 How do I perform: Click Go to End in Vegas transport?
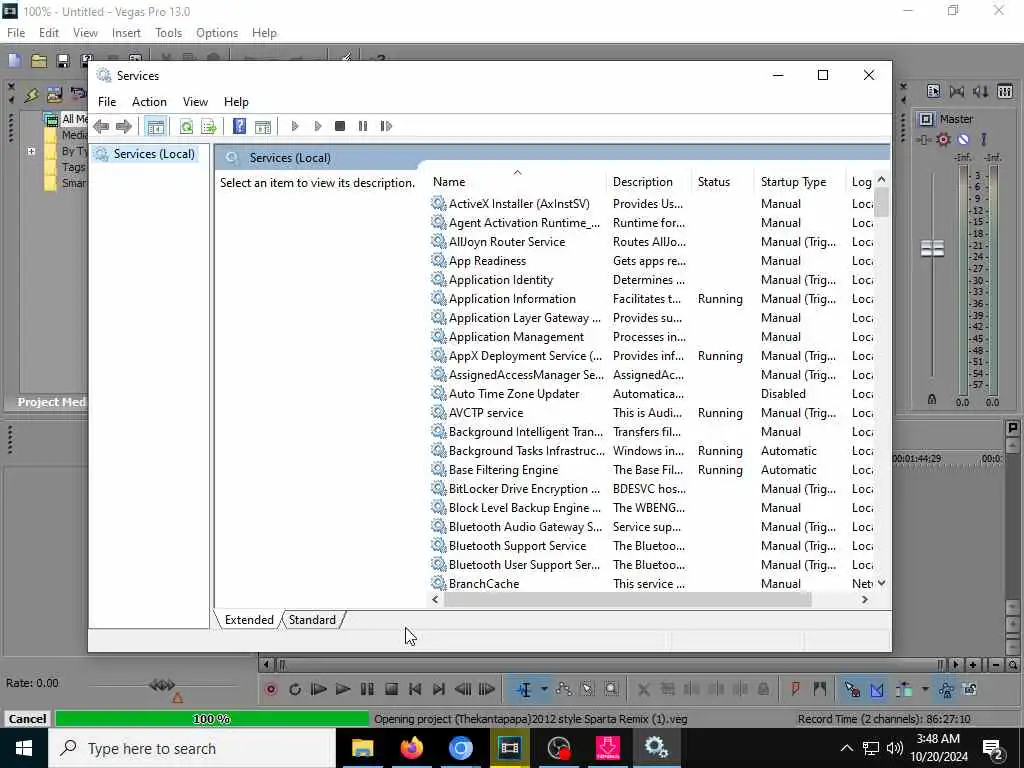pyautogui.click(x=439, y=689)
